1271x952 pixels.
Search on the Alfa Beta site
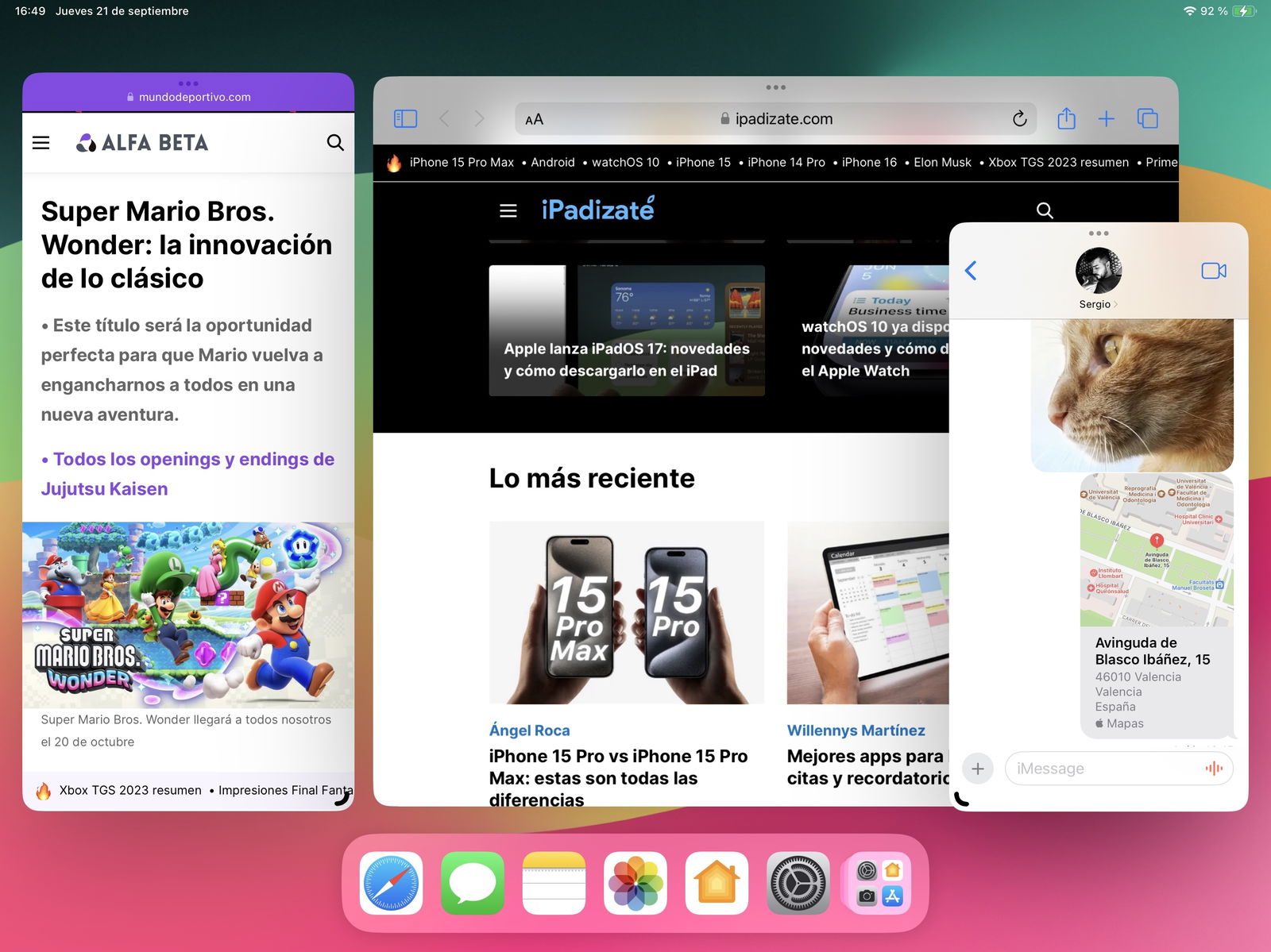(335, 142)
